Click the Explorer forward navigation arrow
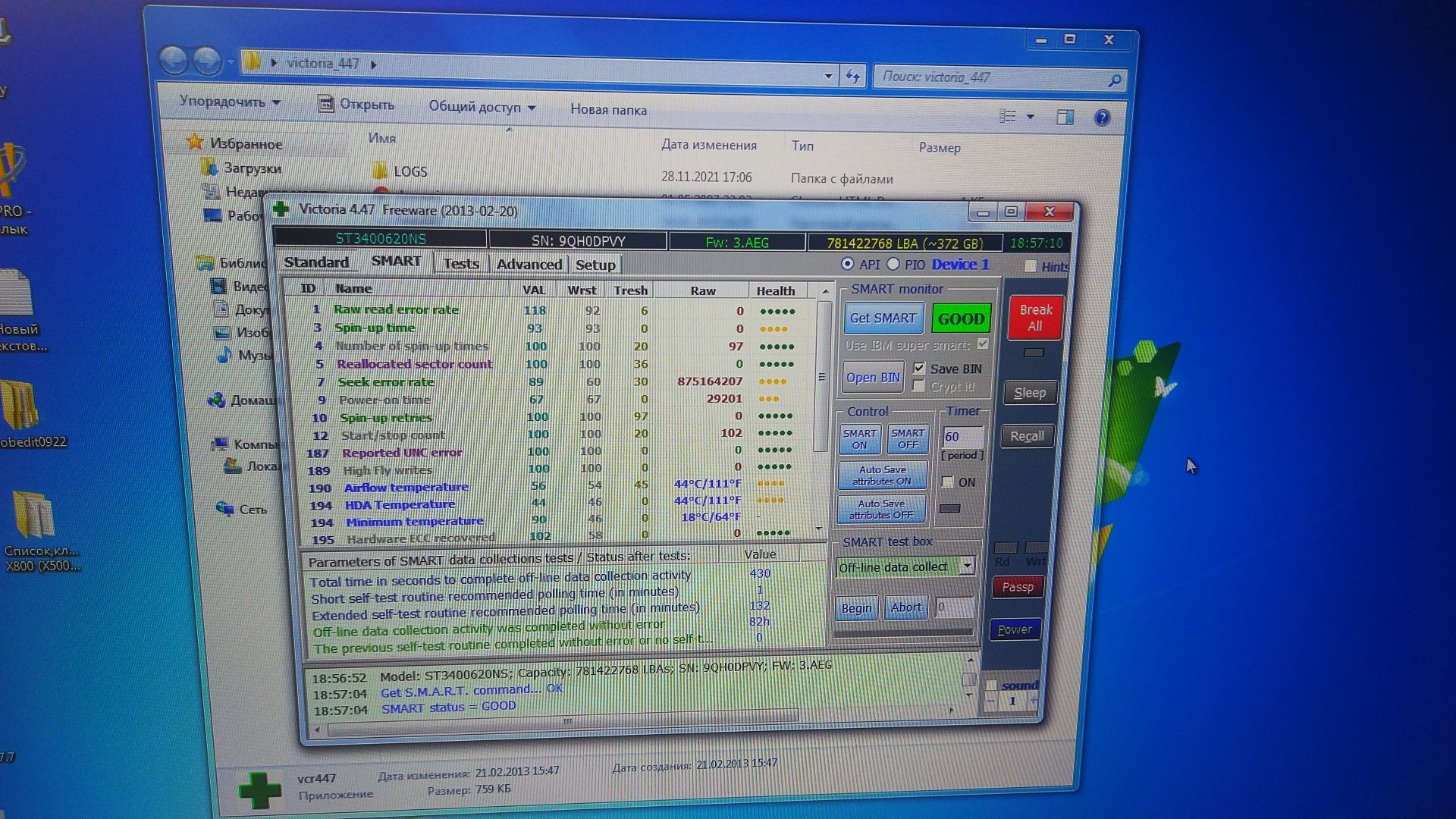The width and height of the screenshot is (1456, 819). coord(207,61)
